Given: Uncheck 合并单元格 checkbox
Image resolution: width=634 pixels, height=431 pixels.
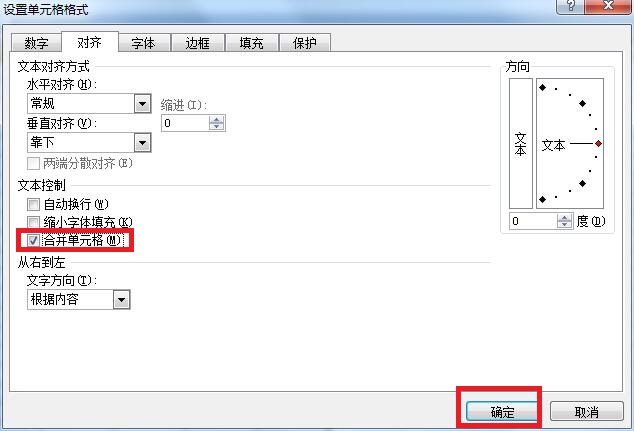Looking at the screenshot, I should click(x=34, y=241).
